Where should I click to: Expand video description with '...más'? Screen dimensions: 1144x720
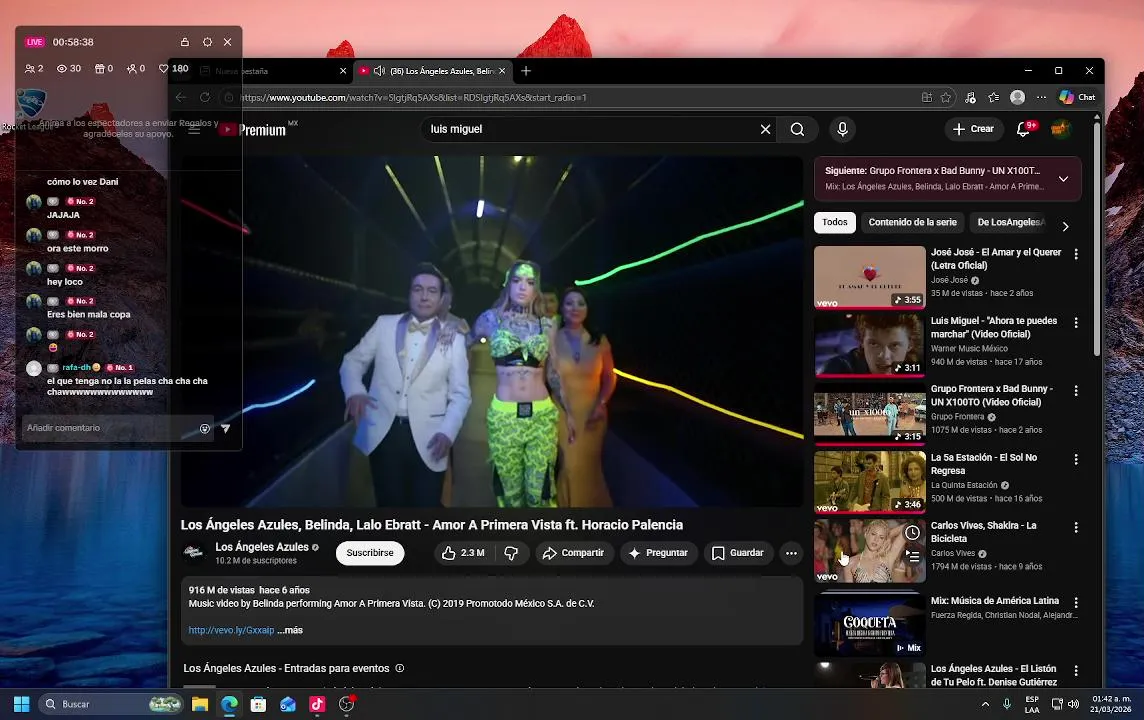[x=290, y=630]
